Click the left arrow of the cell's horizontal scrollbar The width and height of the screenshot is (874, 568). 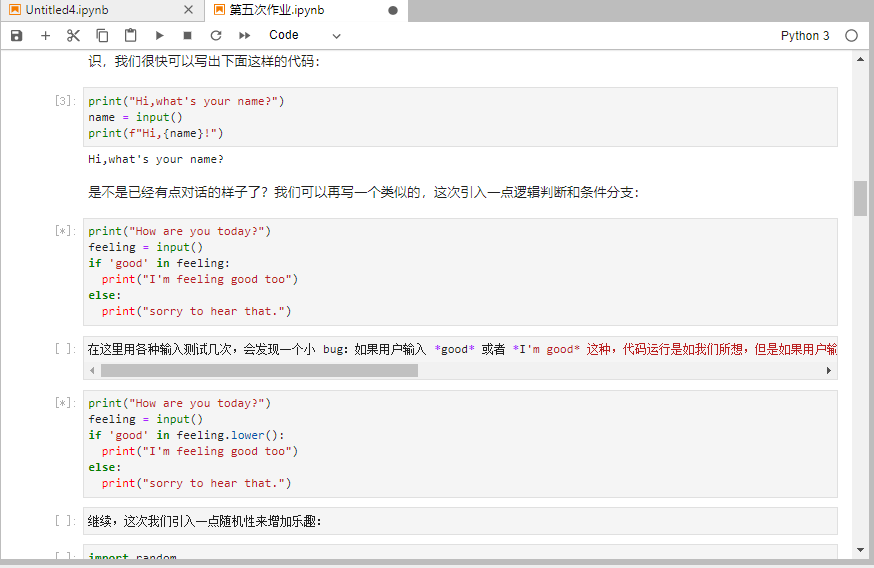[92, 371]
